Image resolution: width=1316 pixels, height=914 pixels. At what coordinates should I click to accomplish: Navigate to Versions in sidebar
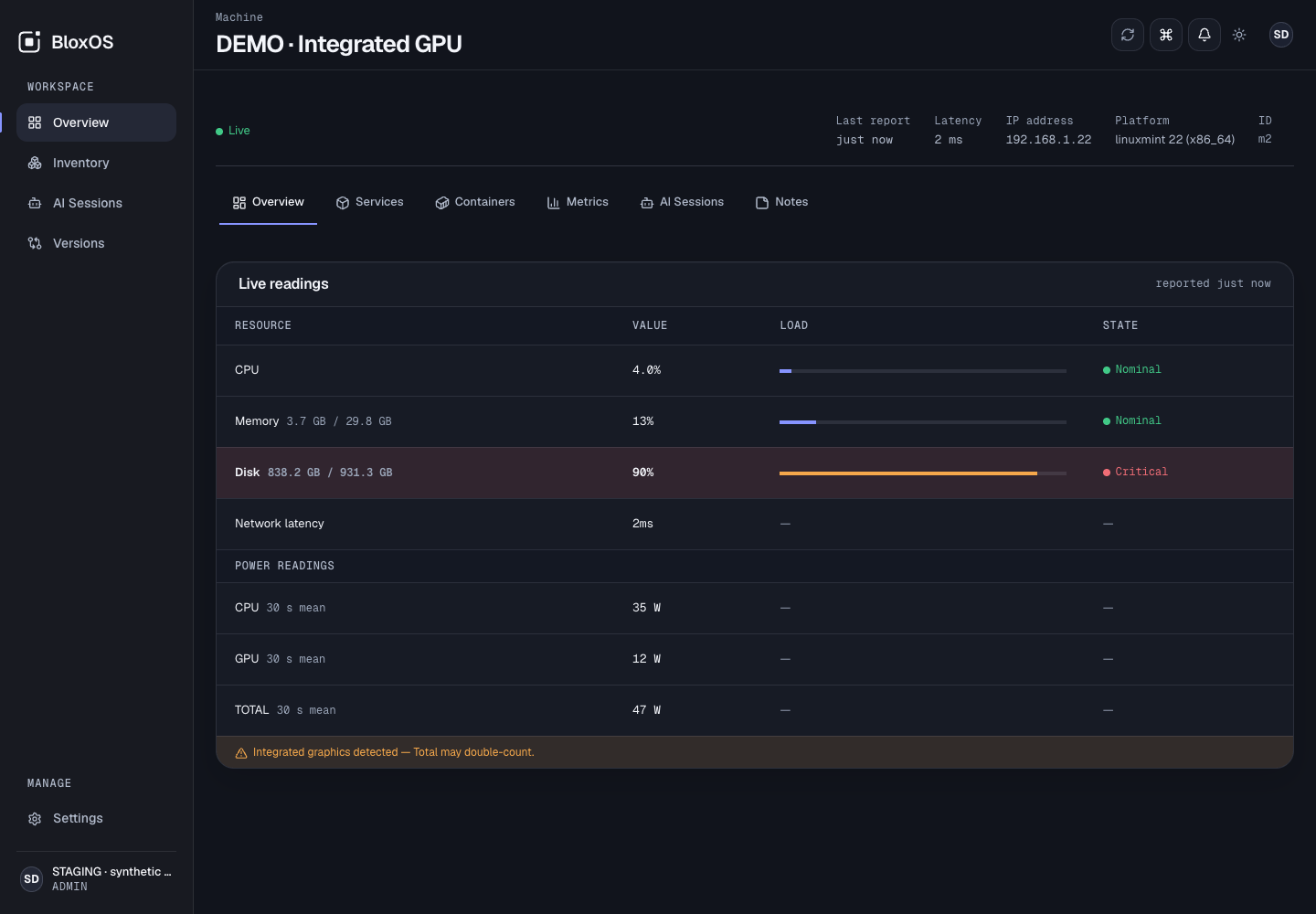click(x=96, y=243)
